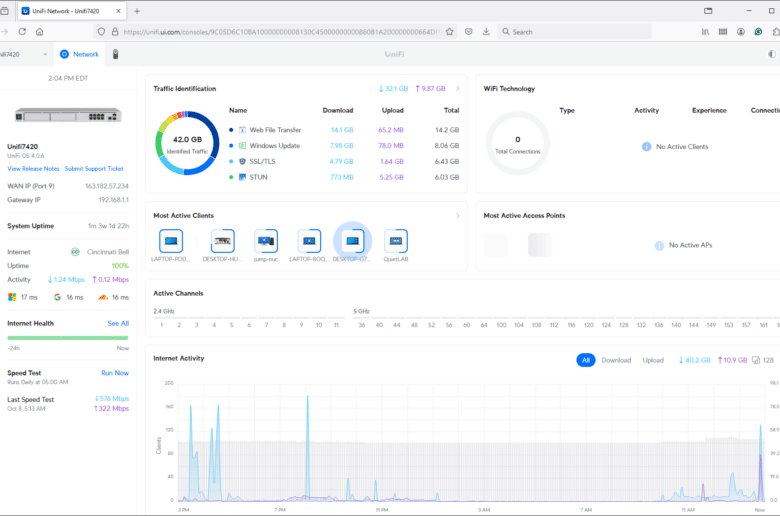Click the Download column header in Traffic Identification
This screenshot has width=780, height=516.
click(x=338, y=110)
